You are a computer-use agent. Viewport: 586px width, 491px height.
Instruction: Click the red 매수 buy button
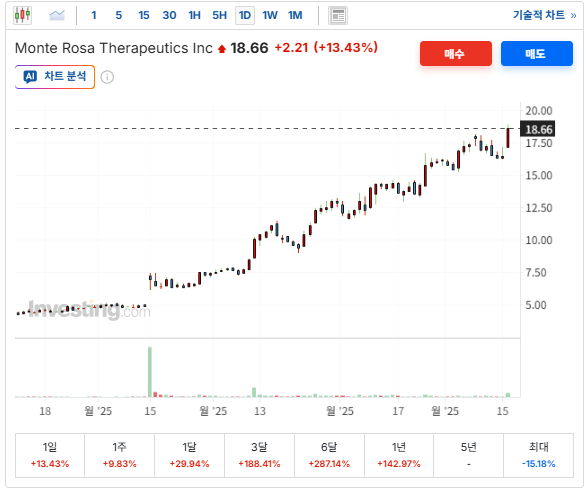pyautogui.click(x=456, y=53)
